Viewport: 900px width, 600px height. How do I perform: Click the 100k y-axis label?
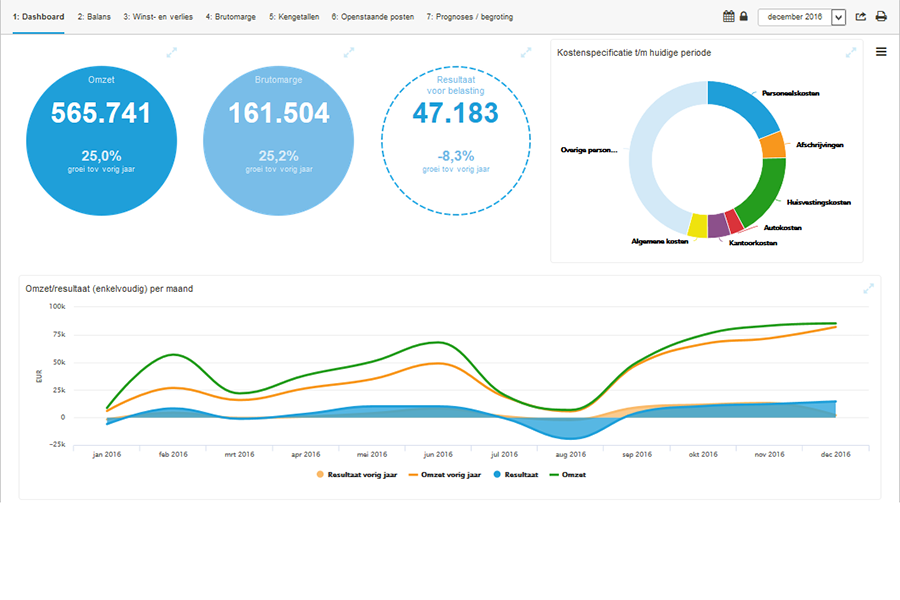pyautogui.click(x=57, y=307)
